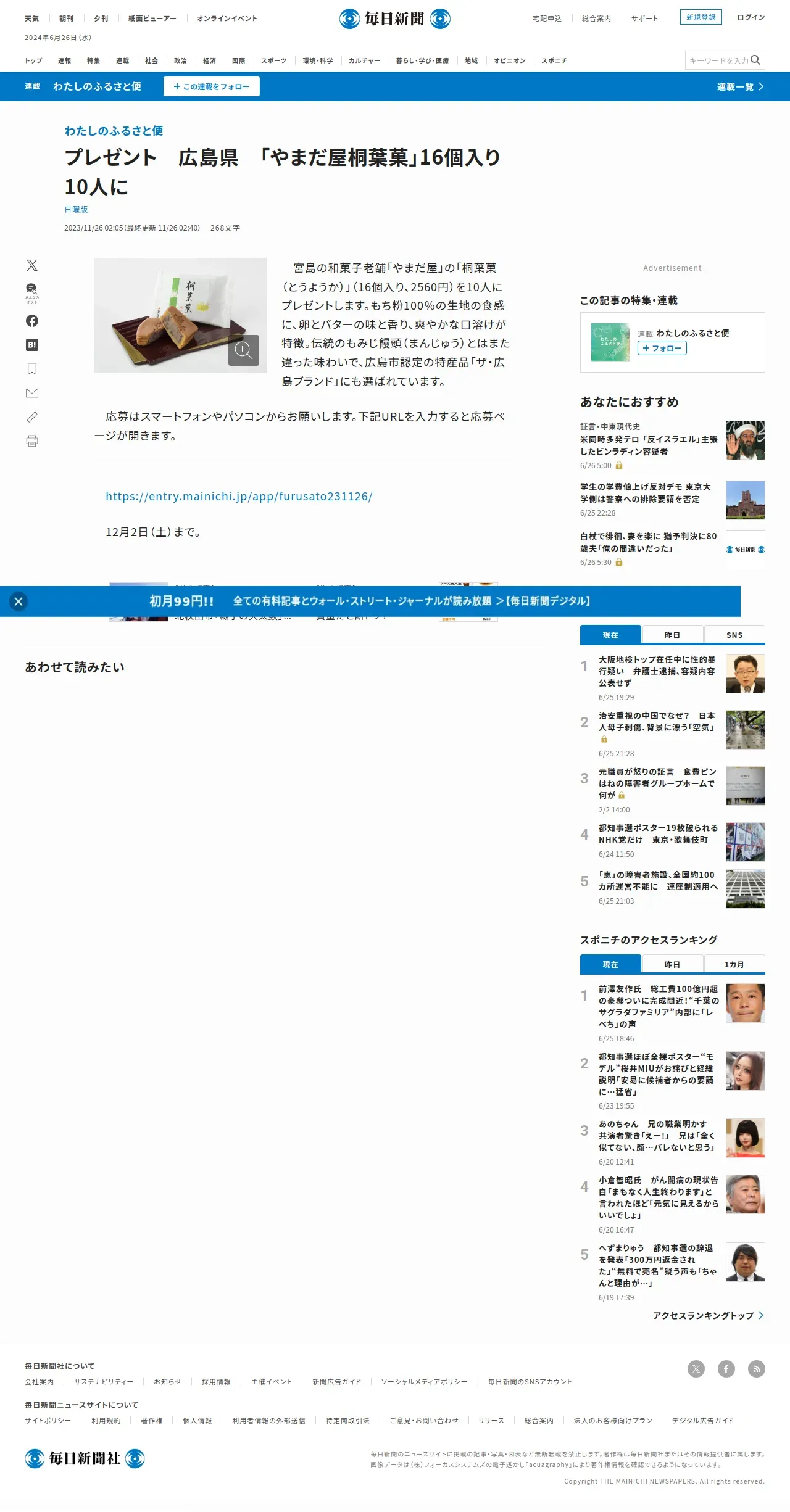Click the search magnifier icon

coord(755,60)
